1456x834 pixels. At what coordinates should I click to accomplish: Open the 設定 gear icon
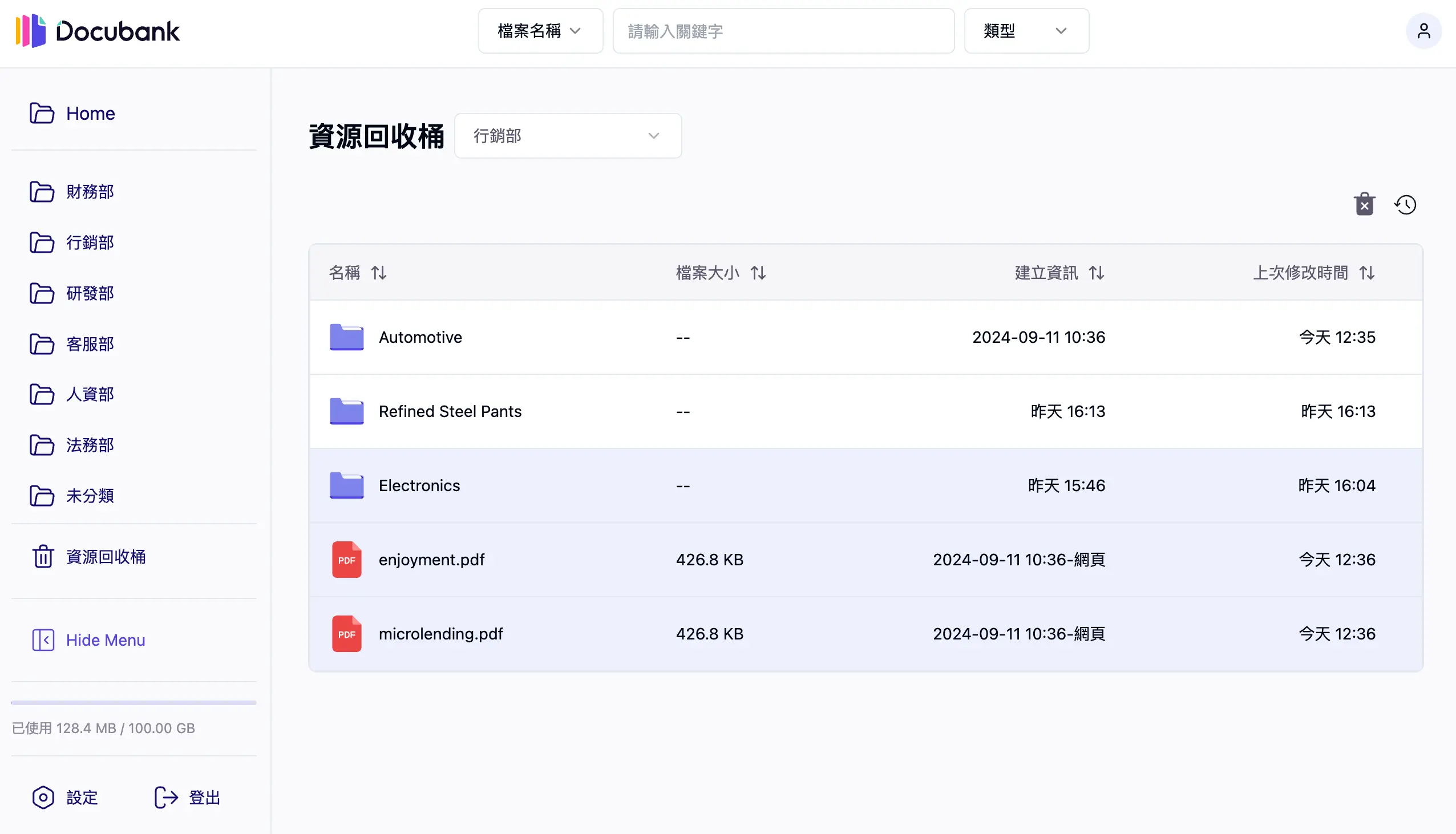(43, 797)
